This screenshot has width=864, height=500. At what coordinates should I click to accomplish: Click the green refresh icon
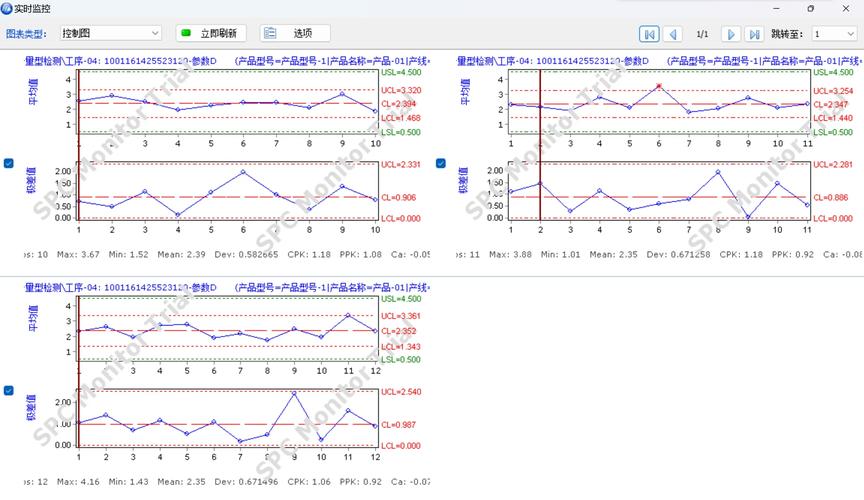(186, 33)
